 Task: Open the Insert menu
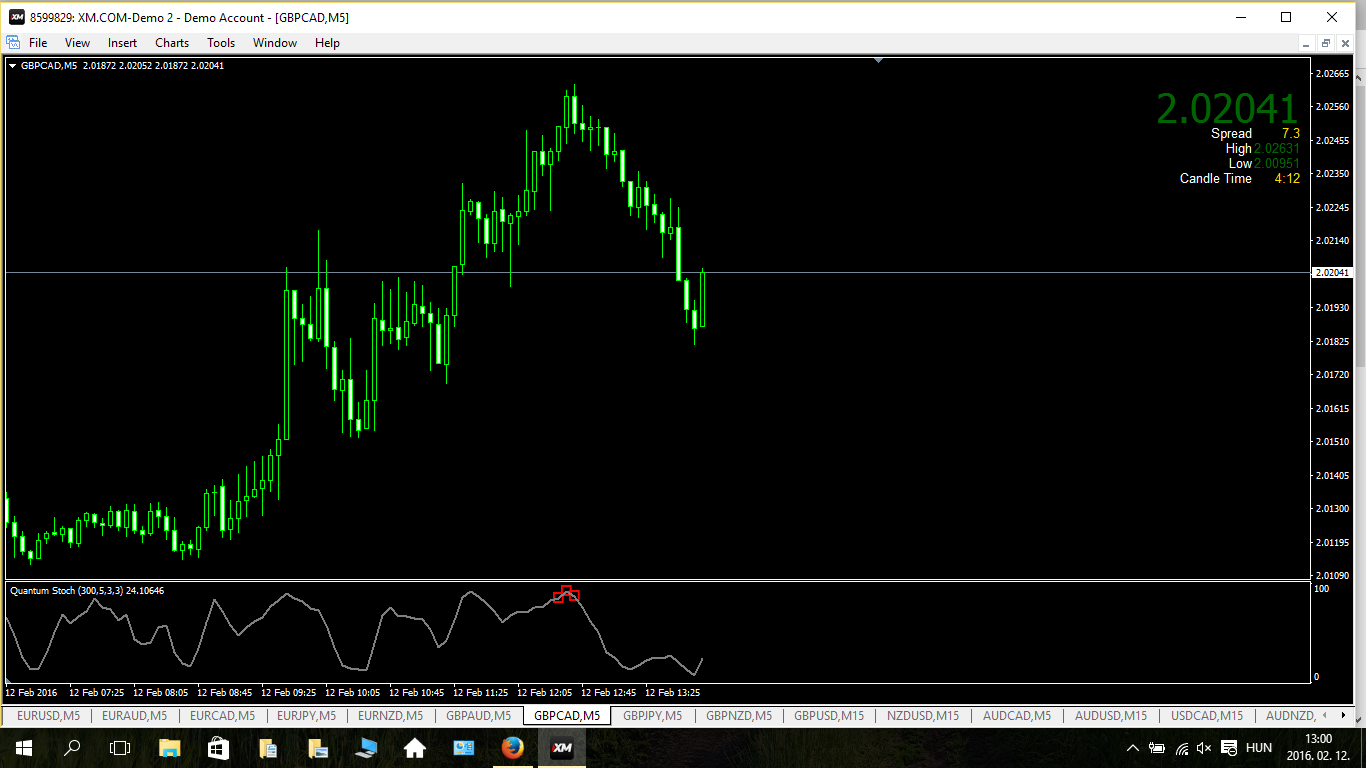123,43
